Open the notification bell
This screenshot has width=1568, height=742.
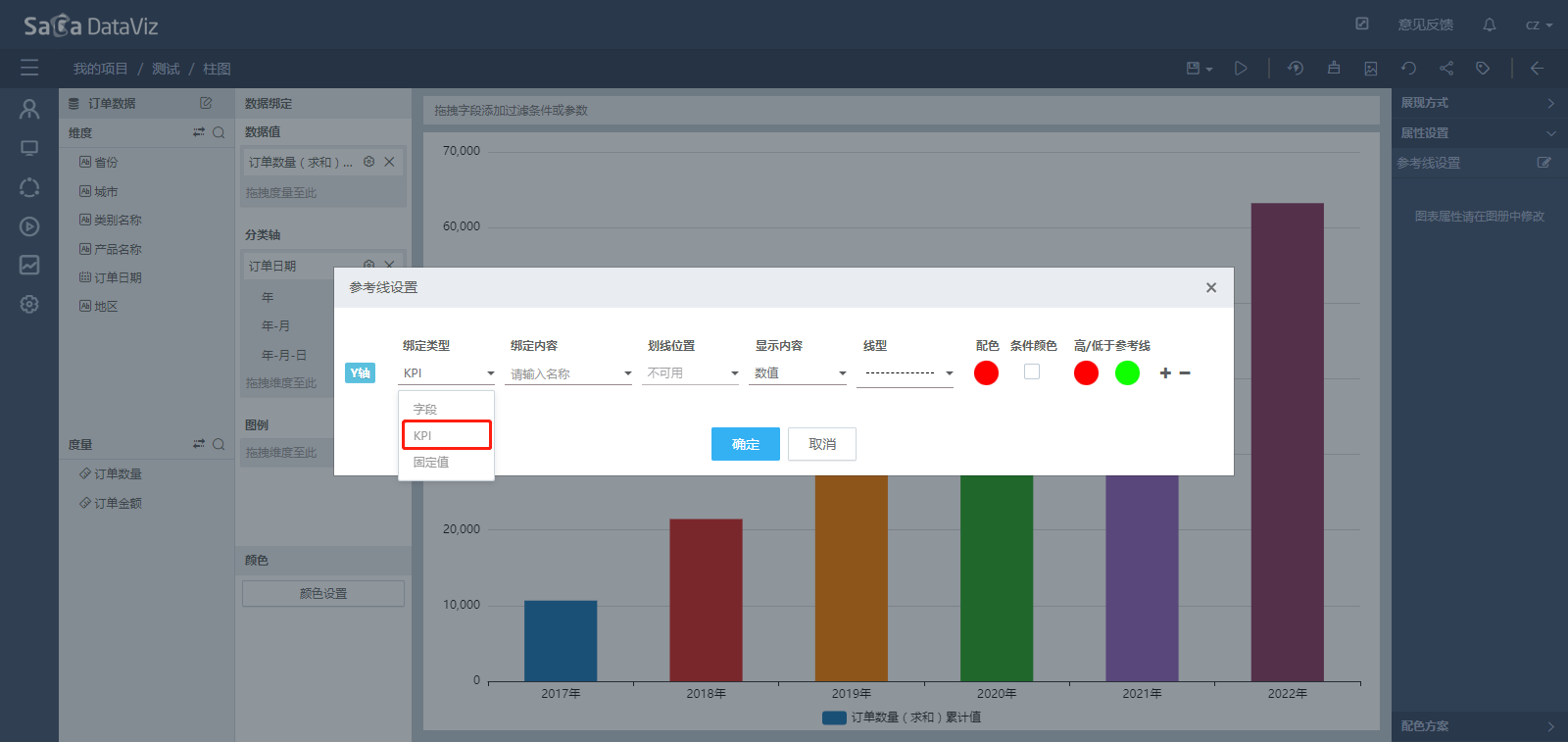click(1490, 25)
